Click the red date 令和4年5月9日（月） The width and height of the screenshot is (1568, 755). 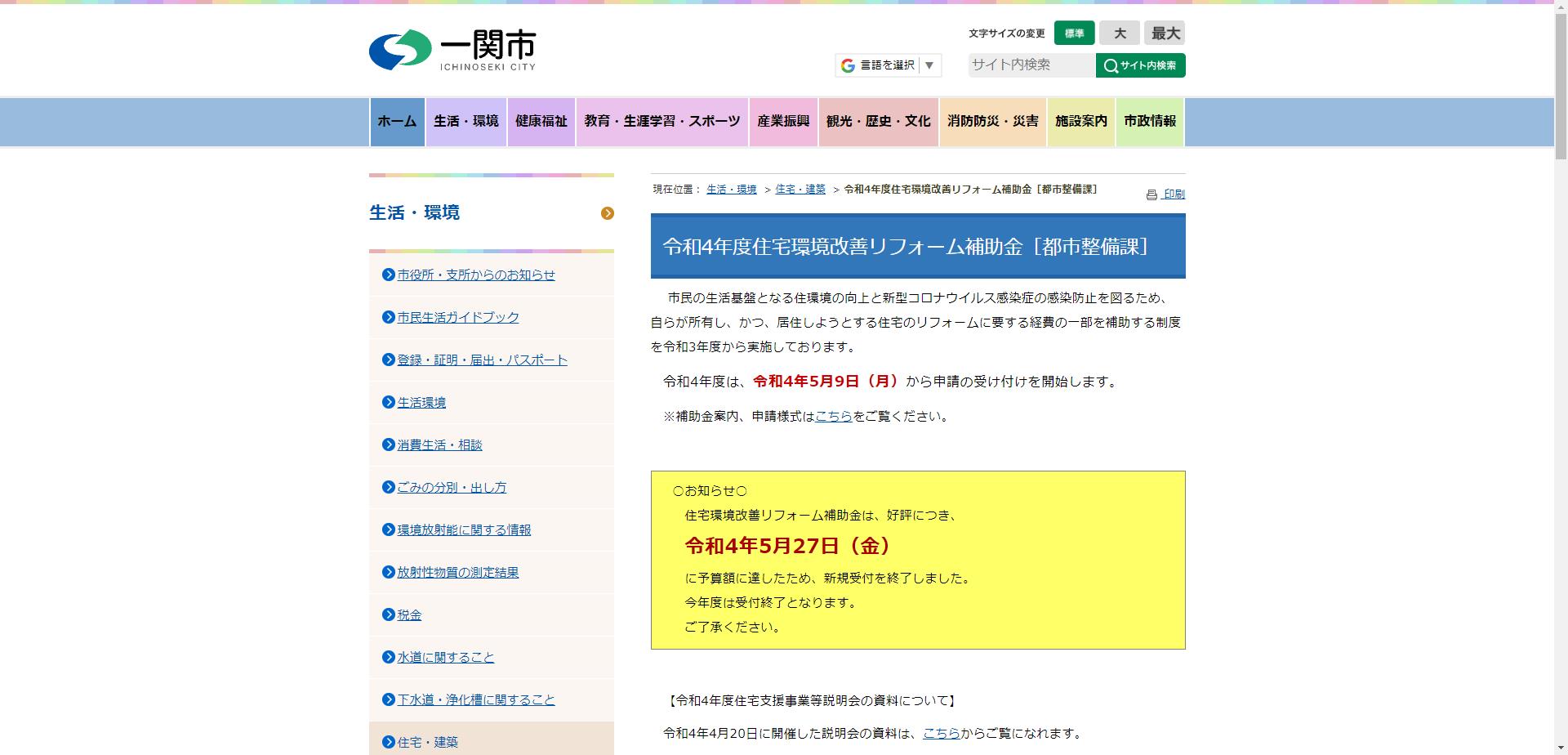coord(826,382)
